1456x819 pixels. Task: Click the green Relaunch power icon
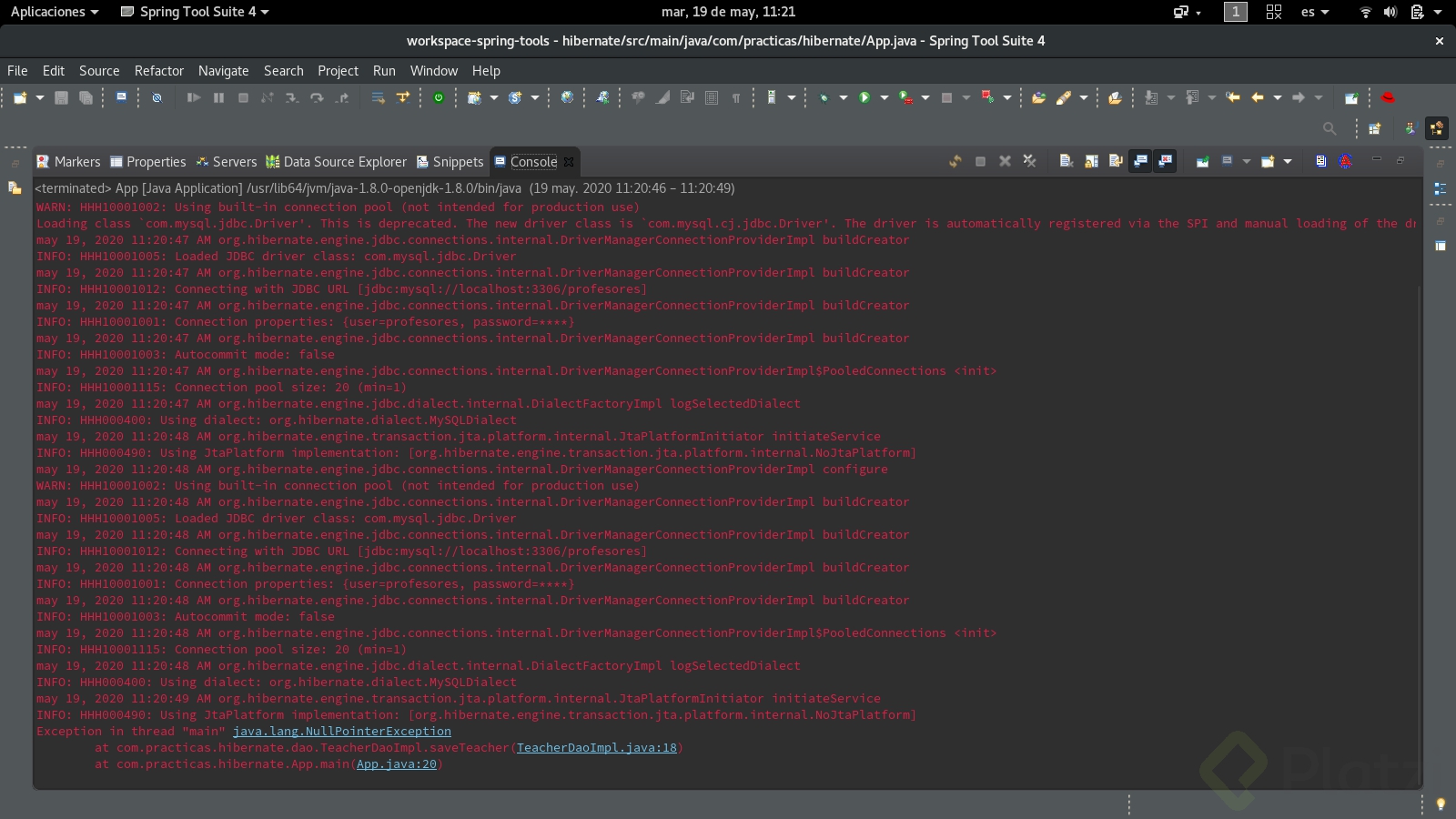(439, 97)
